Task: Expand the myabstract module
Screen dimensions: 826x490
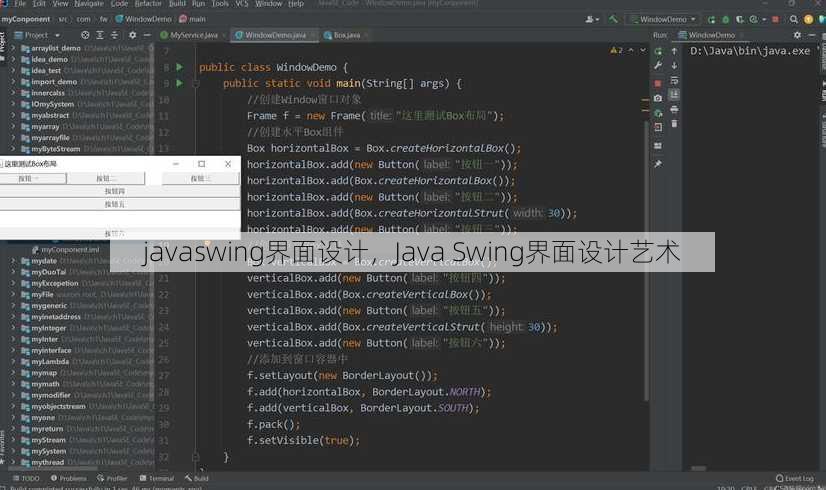Action: (13, 115)
